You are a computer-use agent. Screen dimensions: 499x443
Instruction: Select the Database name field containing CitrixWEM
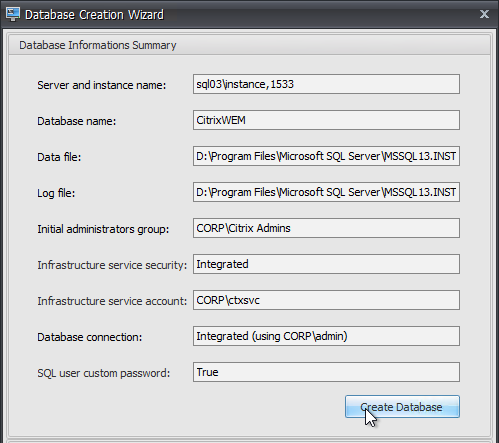(326, 120)
